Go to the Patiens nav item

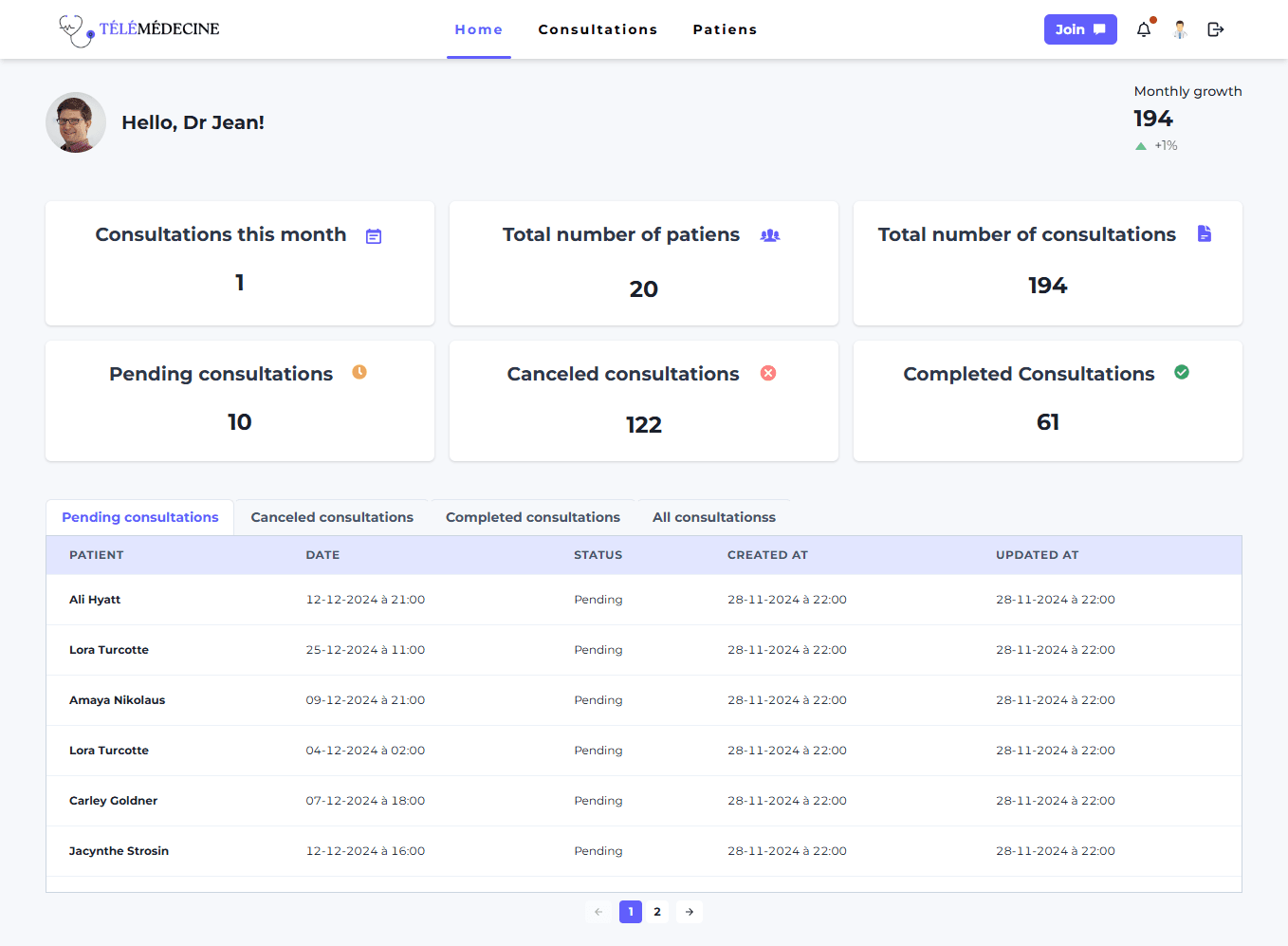coord(725,29)
